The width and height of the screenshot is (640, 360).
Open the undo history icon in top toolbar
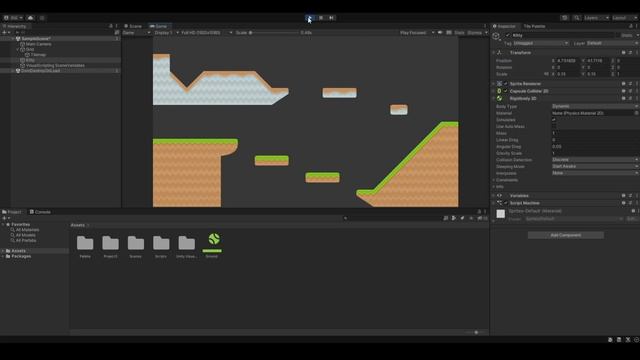pyautogui.click(x=564, y=18)
